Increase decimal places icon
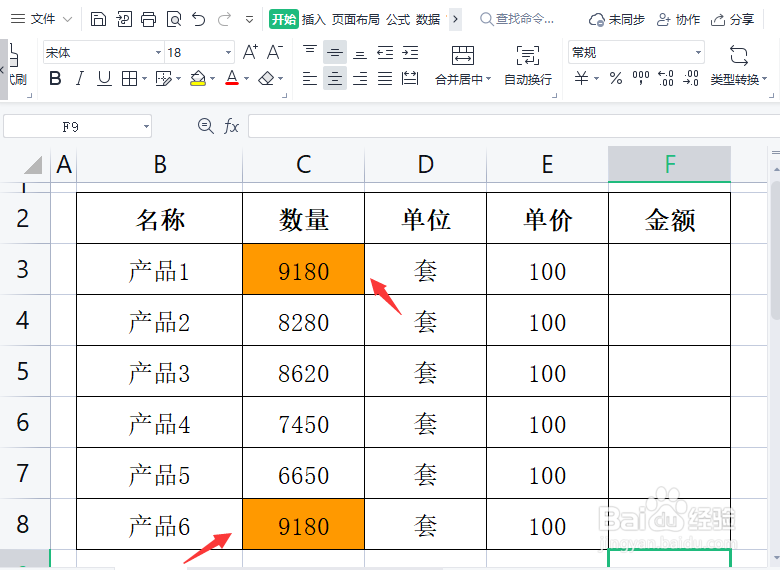Image resolution: width=780 pixels, height=570 pixels. [666, 79]
